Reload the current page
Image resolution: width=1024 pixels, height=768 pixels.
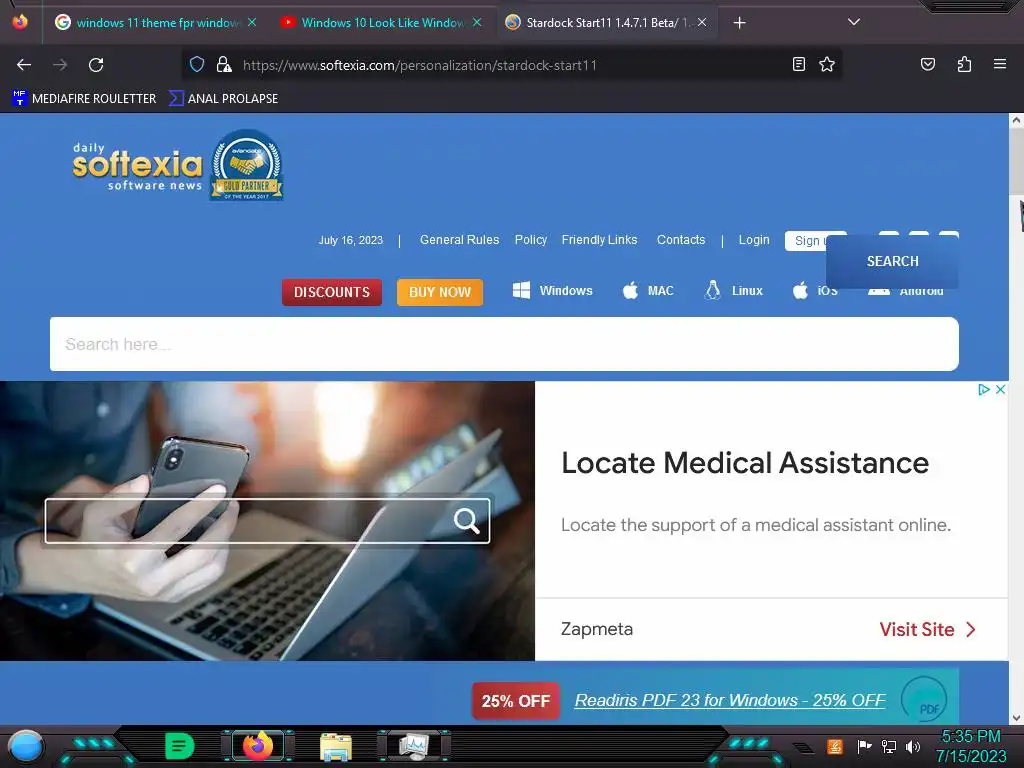[96, 65]
